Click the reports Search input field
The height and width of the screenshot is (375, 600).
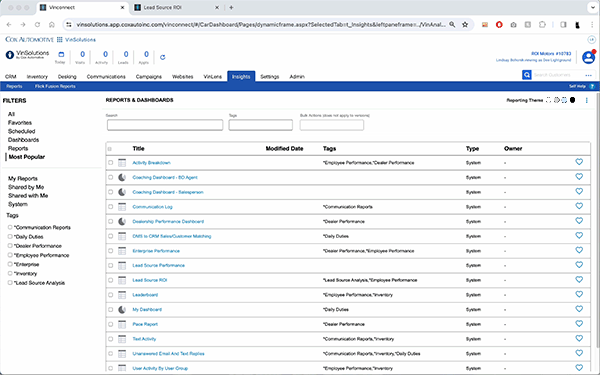[165, 125]
